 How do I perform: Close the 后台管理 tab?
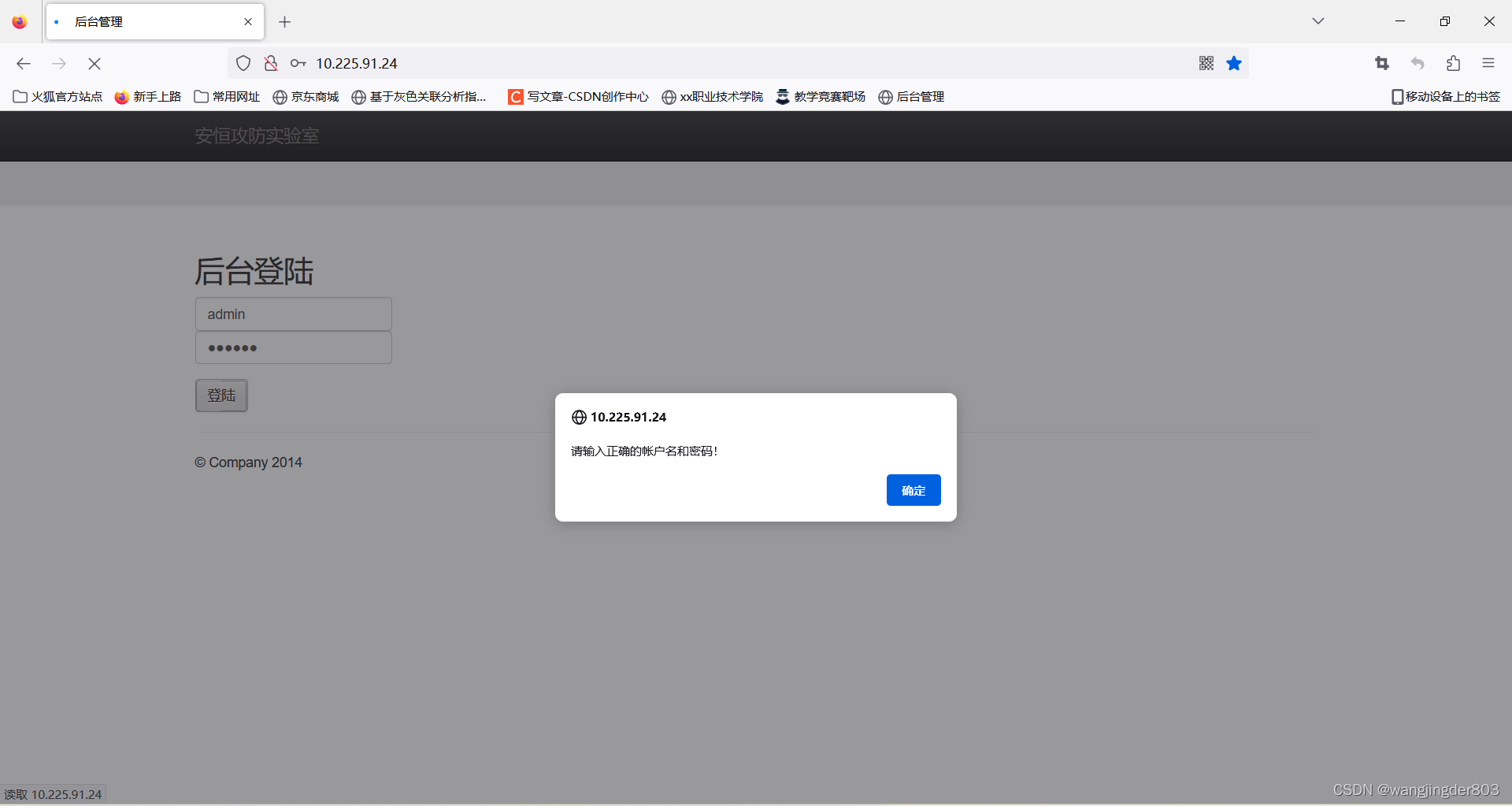248,22
